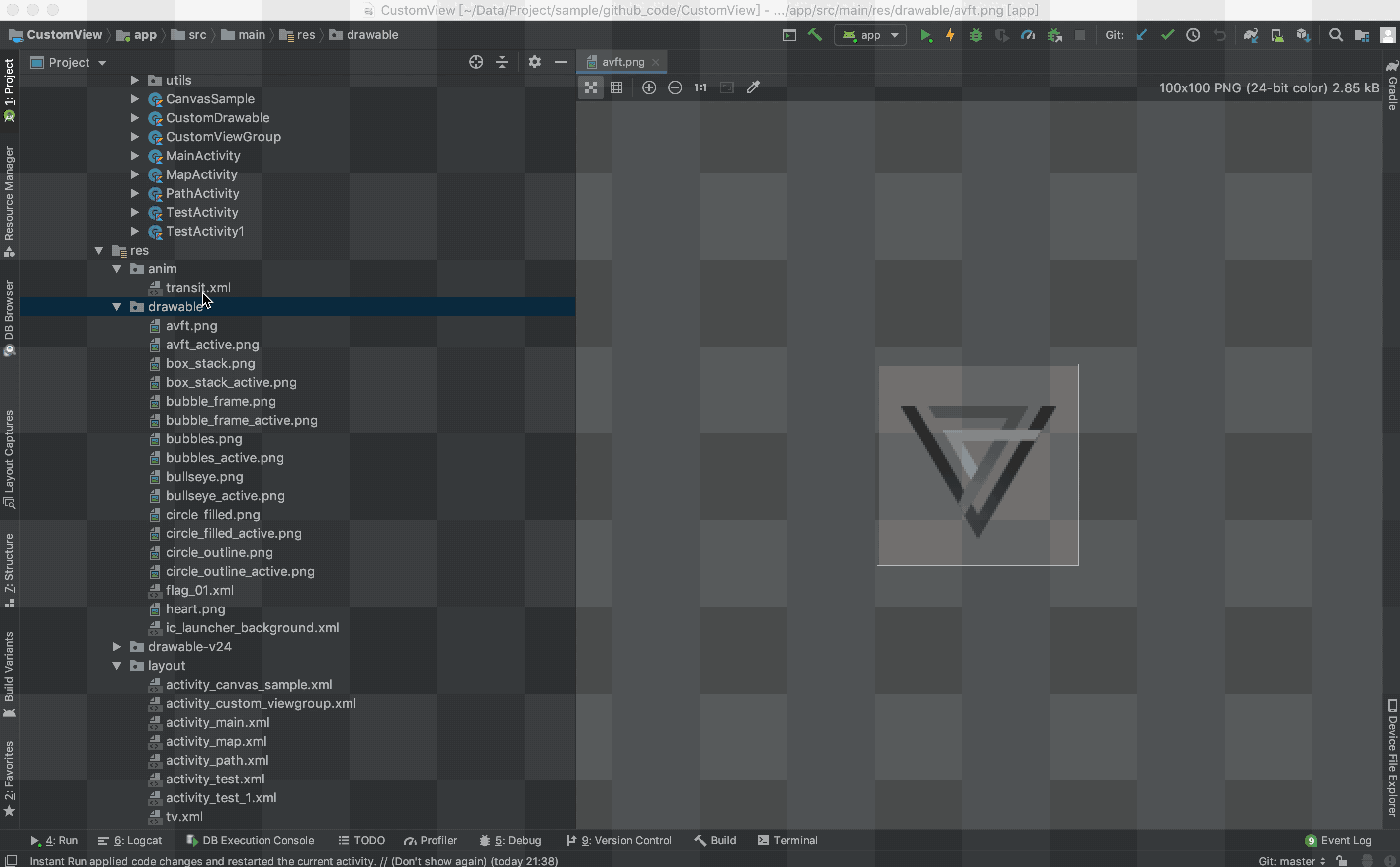Toggle chessboard transparency background
The image size is (1400, 867).
tap(591, 87)
